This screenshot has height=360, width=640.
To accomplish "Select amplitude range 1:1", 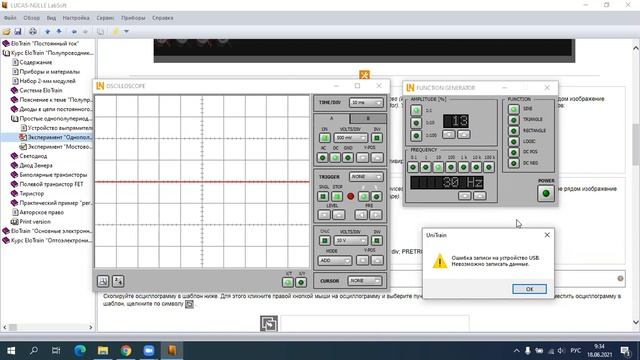I will point(416,110).
